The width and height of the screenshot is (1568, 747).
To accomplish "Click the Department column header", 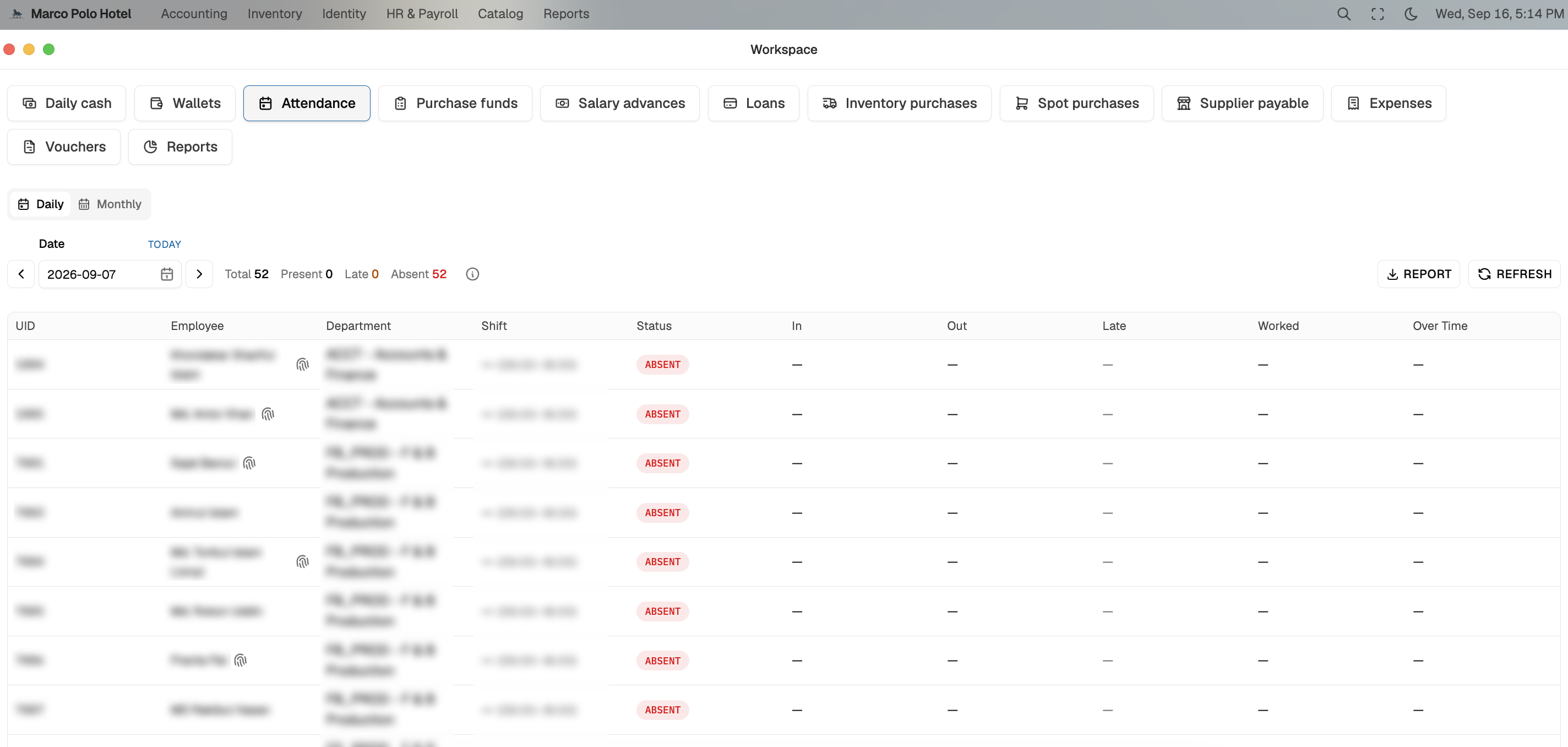I will 358,326.
